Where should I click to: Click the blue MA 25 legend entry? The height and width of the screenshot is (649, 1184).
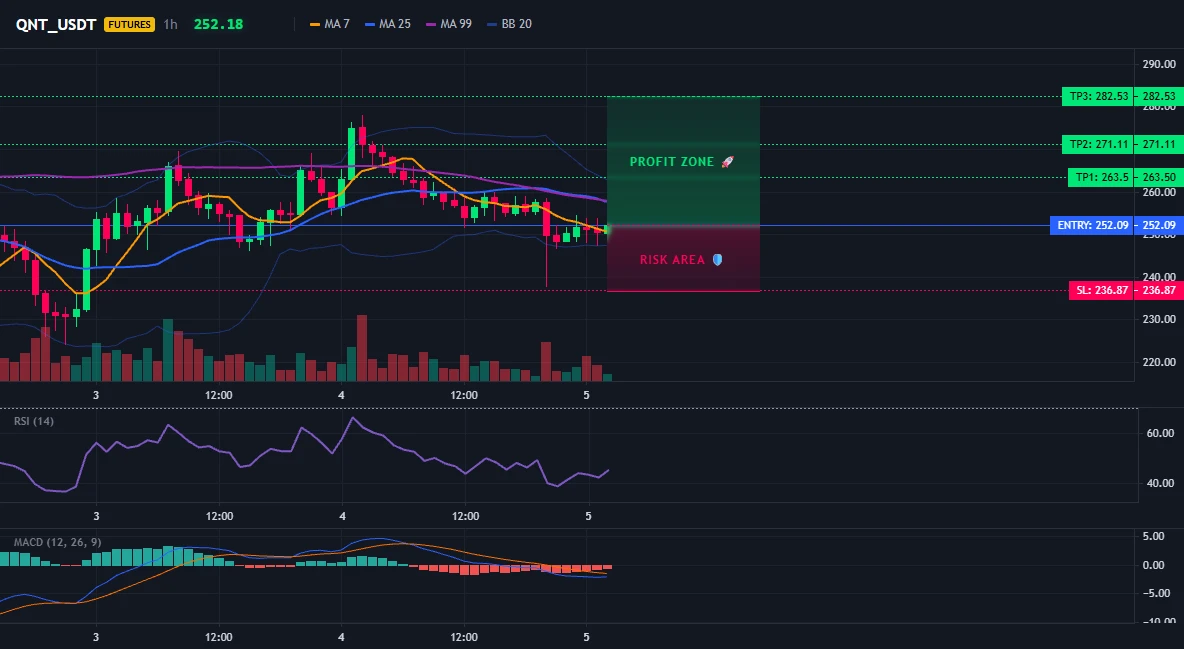(388, 24)
